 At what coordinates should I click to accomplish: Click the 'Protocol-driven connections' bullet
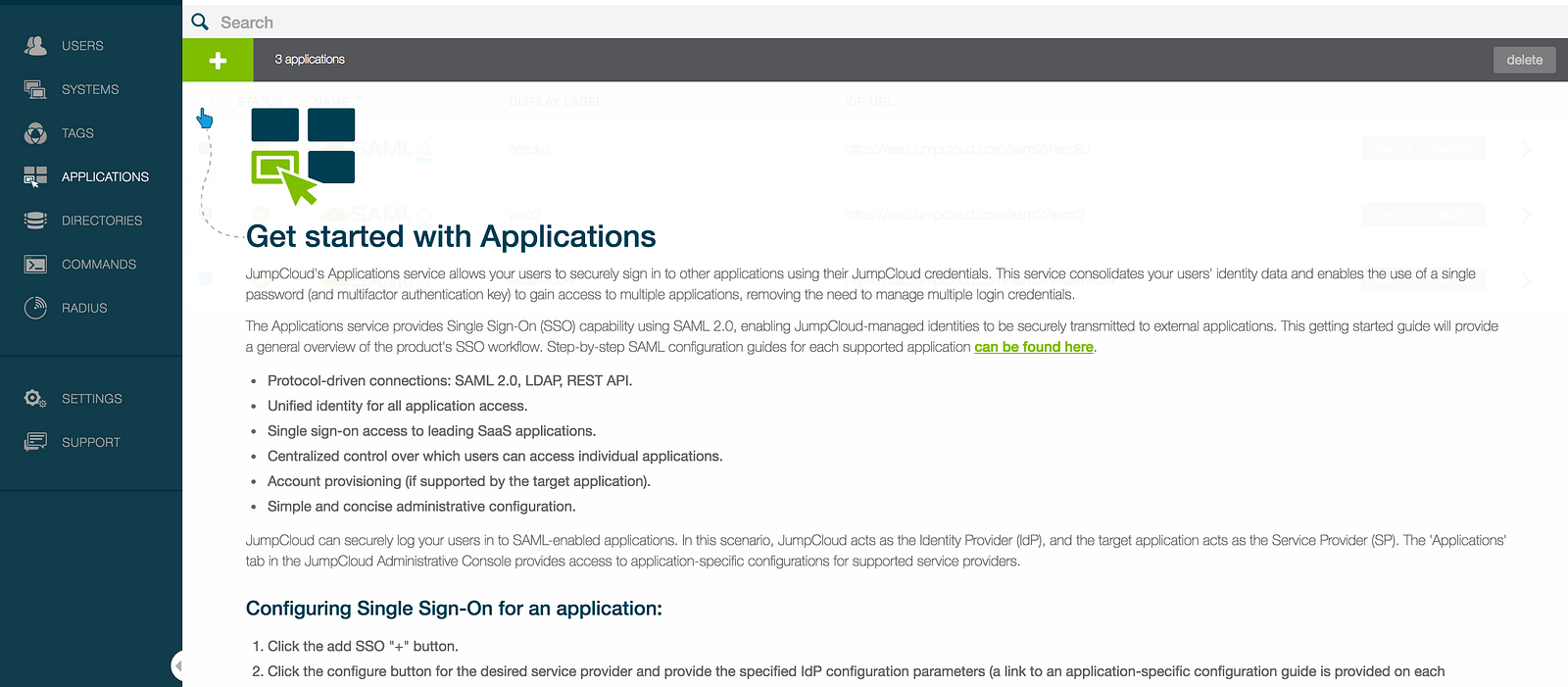point(450,380)
